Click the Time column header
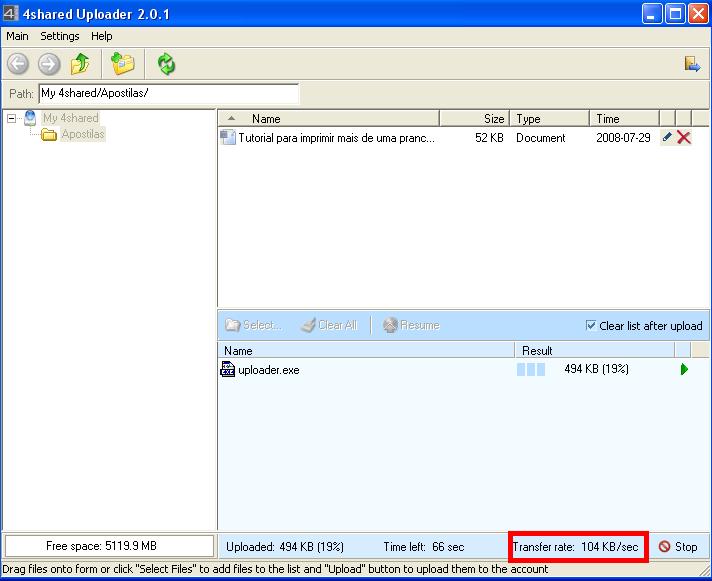The image size is (712, 581). (x=624, y=118)
